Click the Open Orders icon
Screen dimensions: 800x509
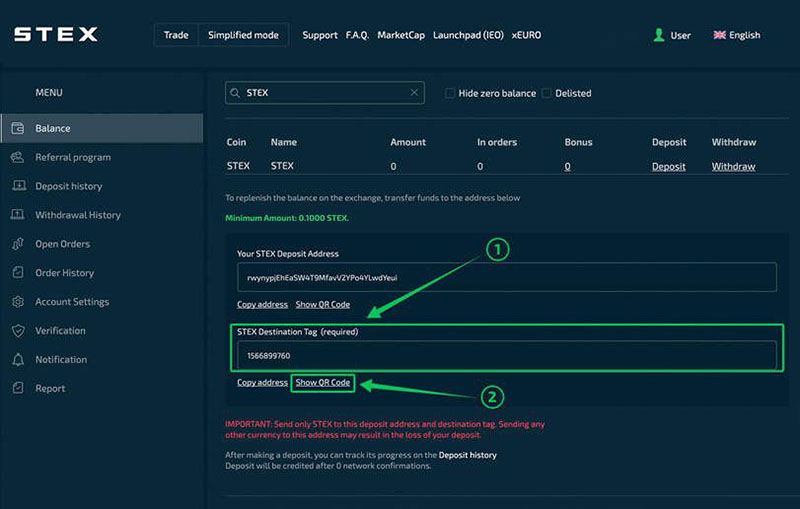[x=18, y=244]
